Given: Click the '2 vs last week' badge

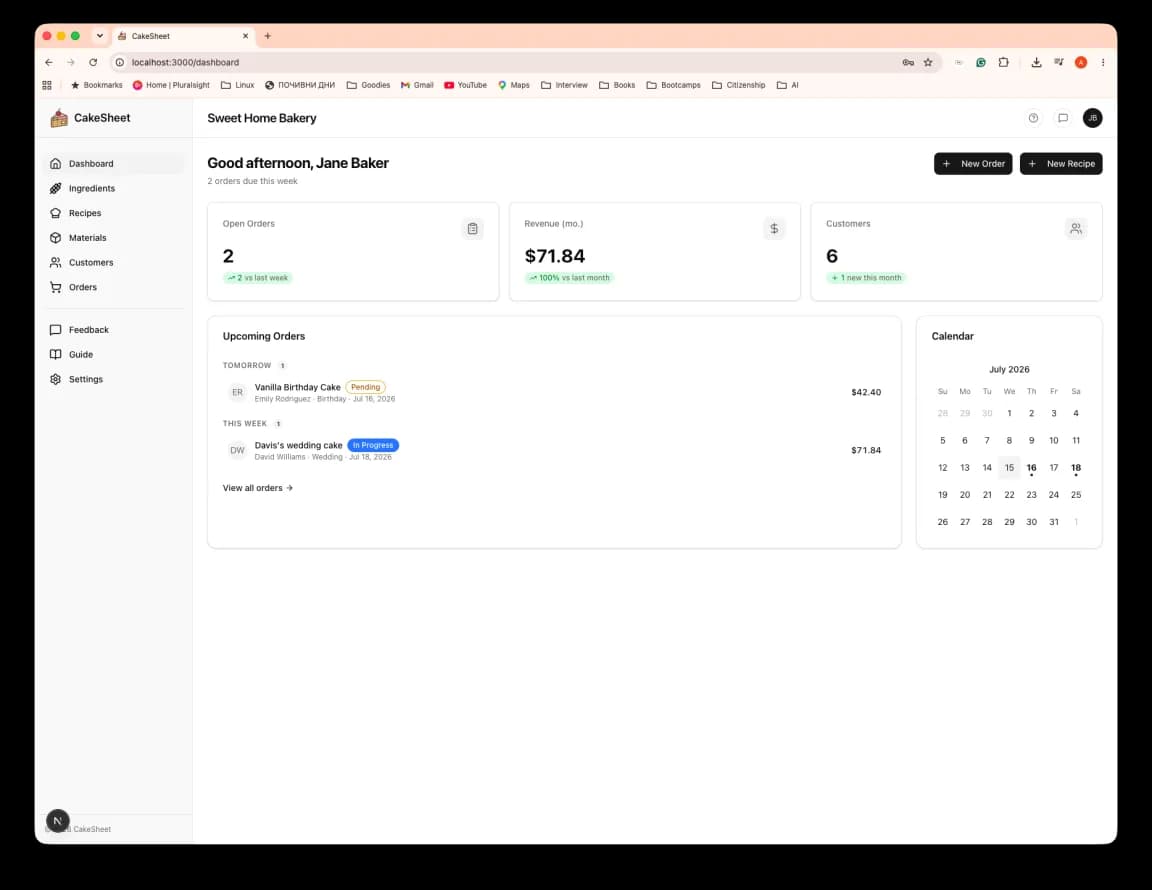Looking at the screenshot, I should [257, 278].
